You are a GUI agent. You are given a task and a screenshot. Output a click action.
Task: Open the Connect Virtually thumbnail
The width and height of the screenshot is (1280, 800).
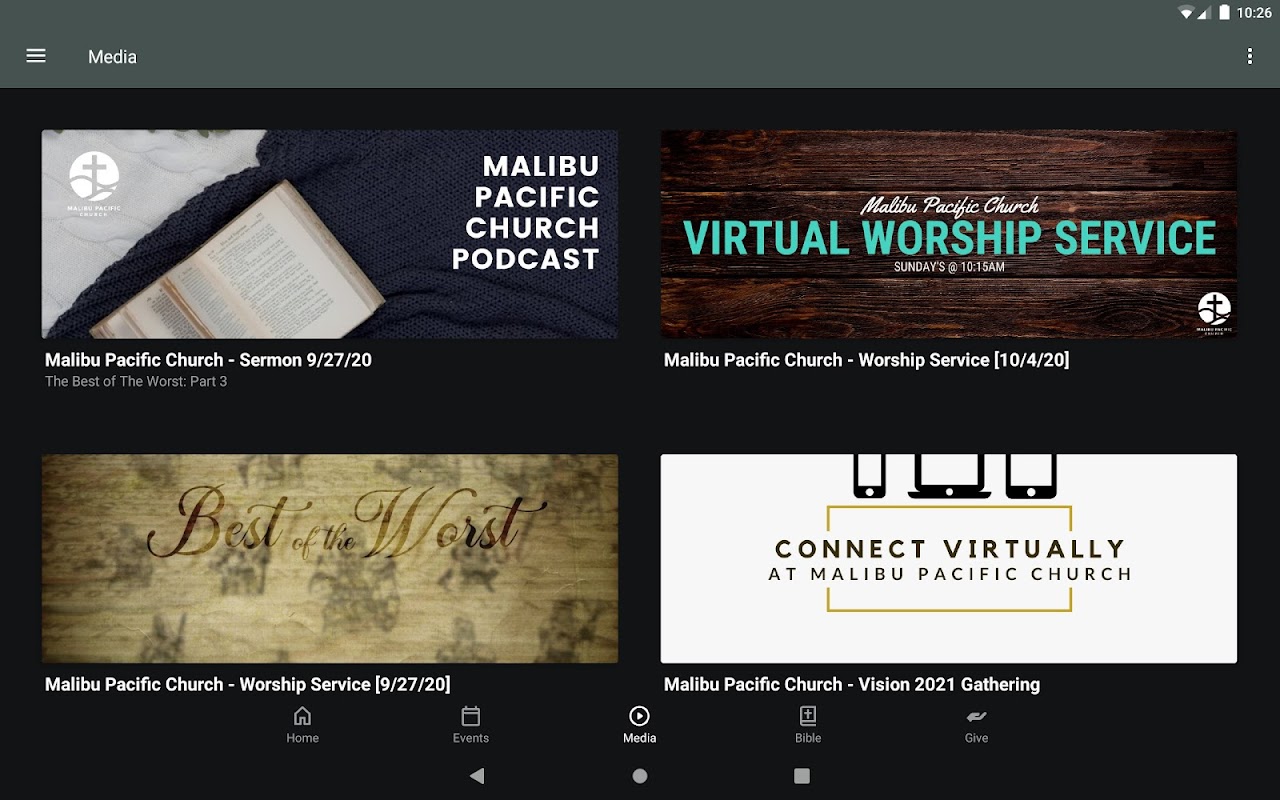[x=949, y=559]
